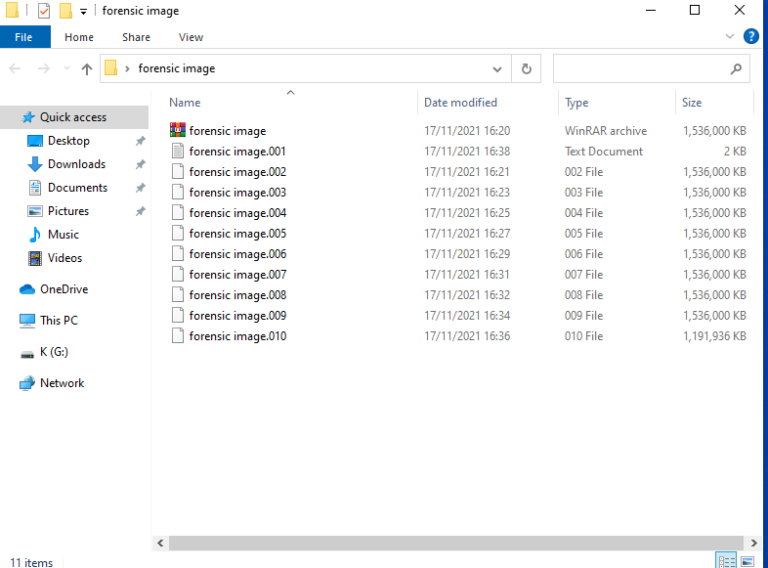
Task: Go up one folder level arrow
Action: [x=87, y=69]
